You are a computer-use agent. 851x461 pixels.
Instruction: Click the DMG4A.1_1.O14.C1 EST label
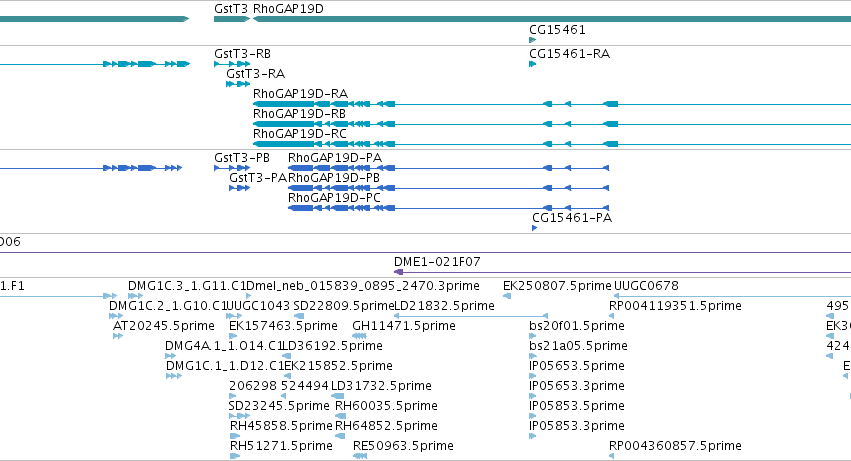click(x=224, y=346)
